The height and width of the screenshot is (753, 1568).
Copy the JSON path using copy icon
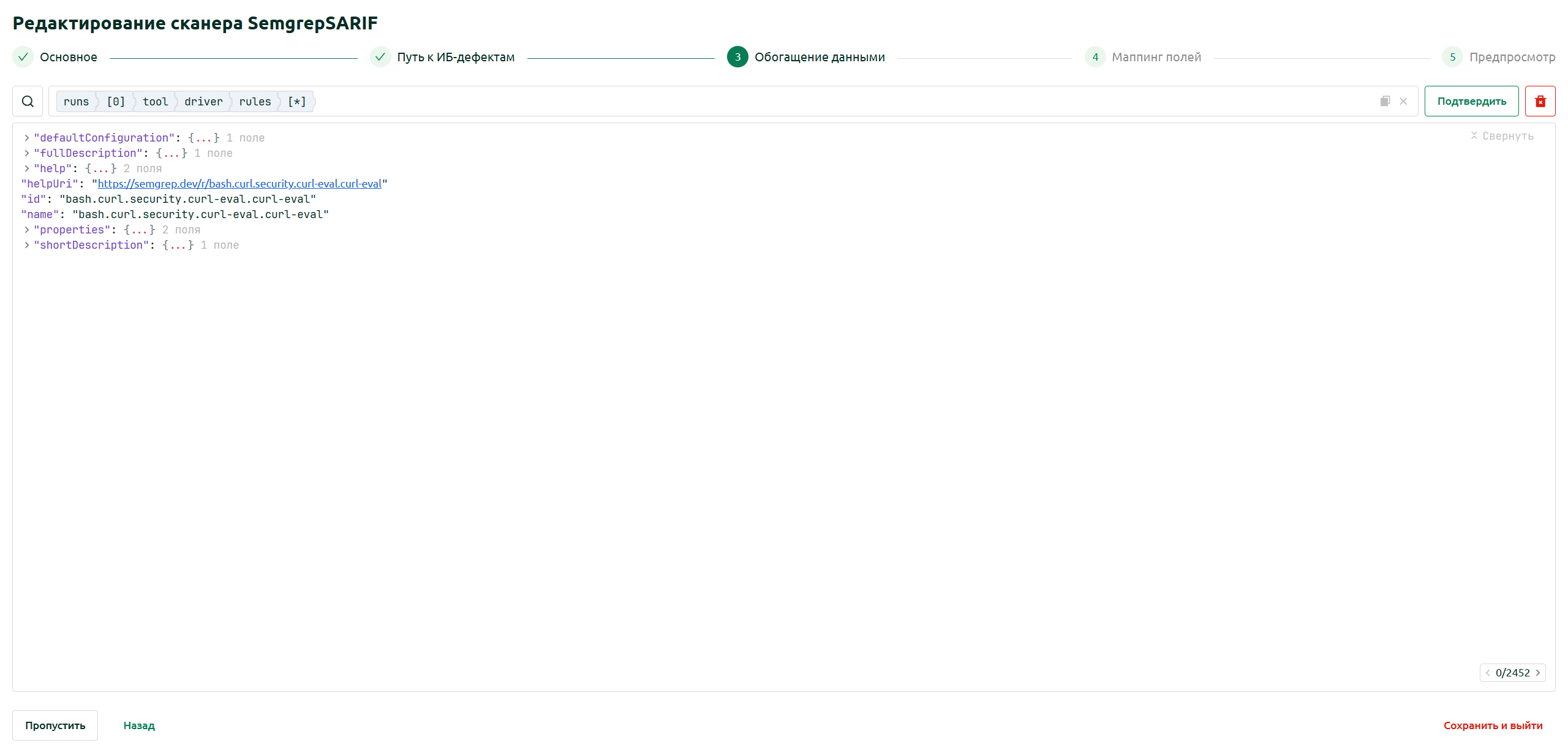click(1385, 101)
